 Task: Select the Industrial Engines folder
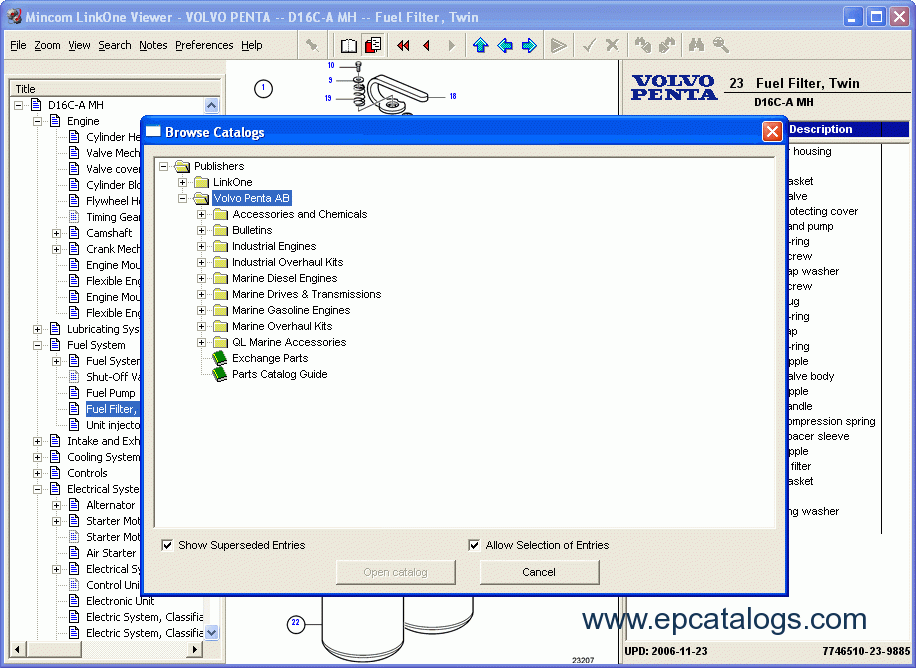pos(273,246)
